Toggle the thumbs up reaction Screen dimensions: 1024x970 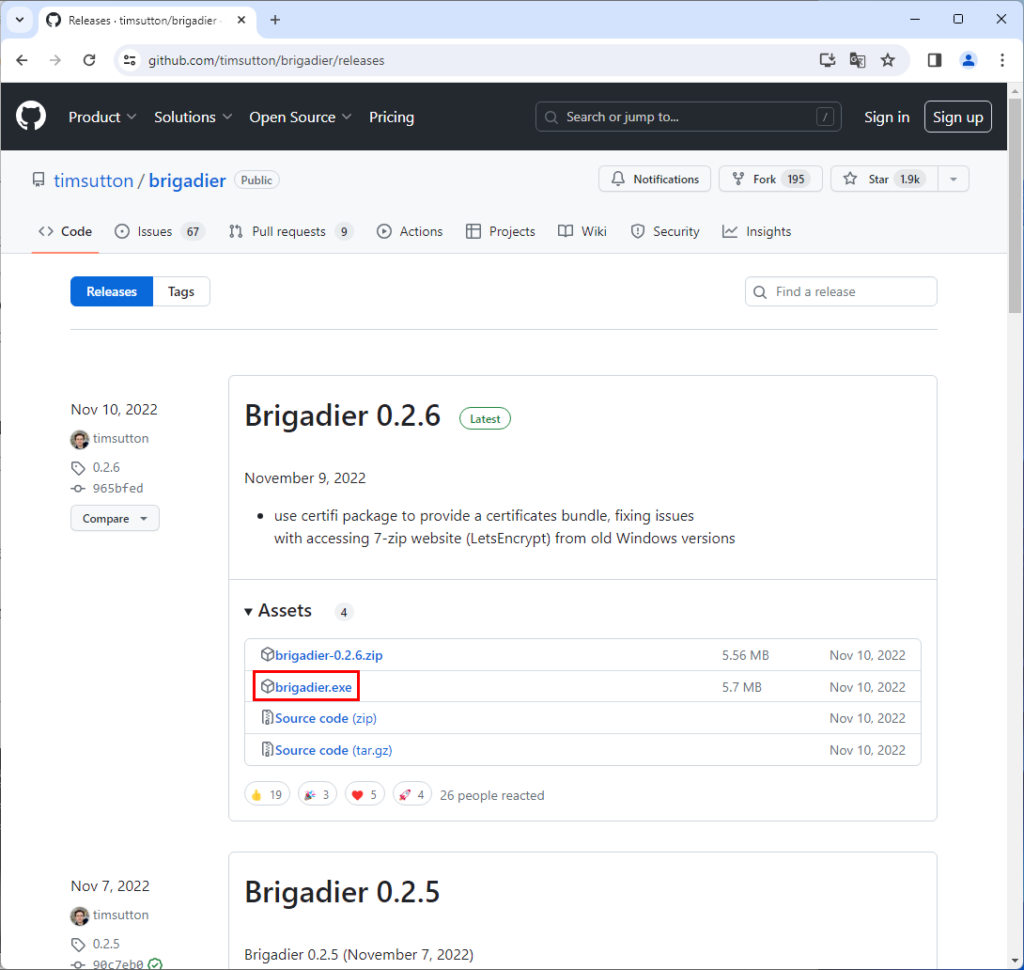267,795
